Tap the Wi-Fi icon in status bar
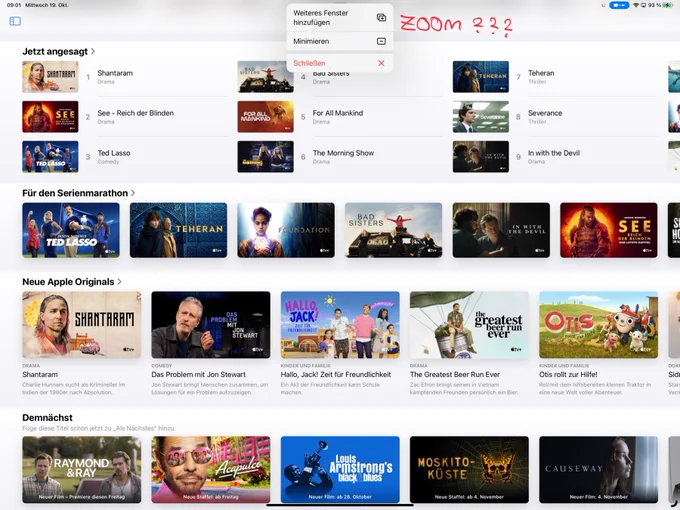 pos(636,5)
